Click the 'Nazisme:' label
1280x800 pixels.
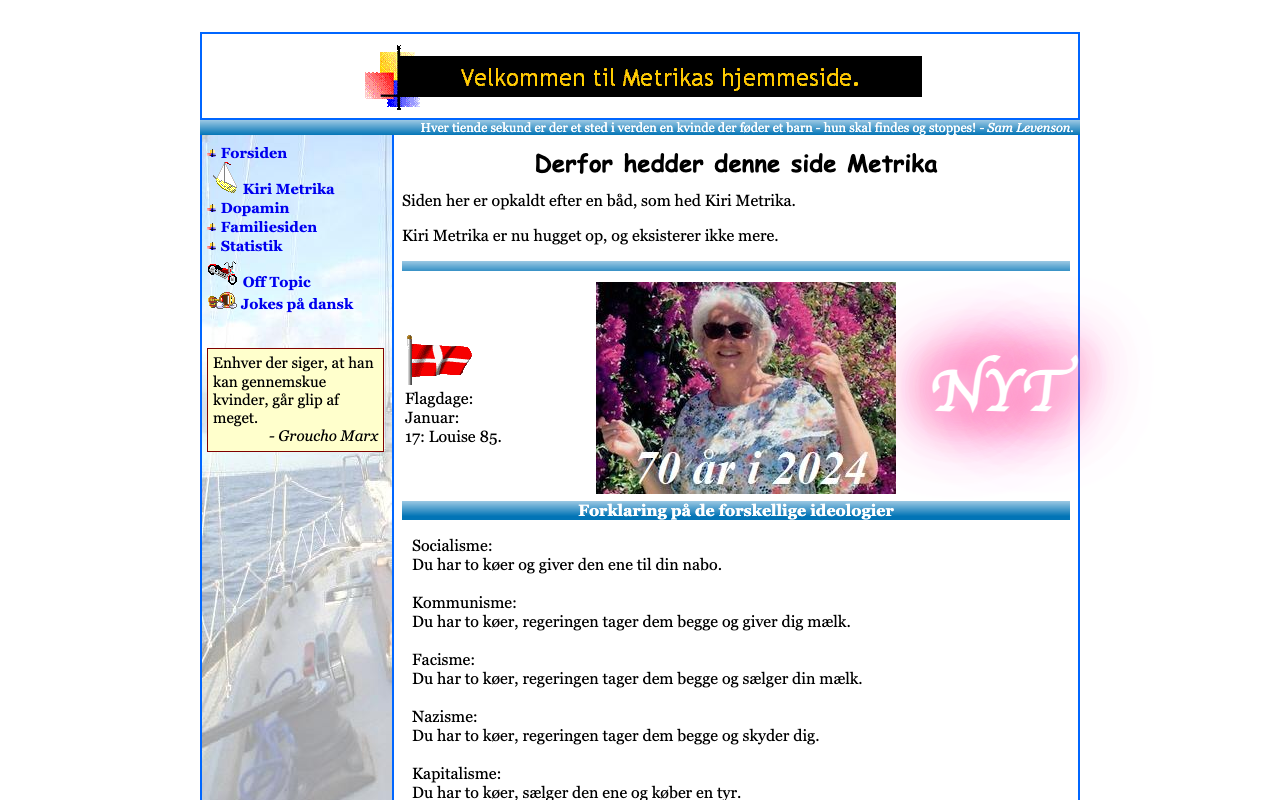click(445, 717)
